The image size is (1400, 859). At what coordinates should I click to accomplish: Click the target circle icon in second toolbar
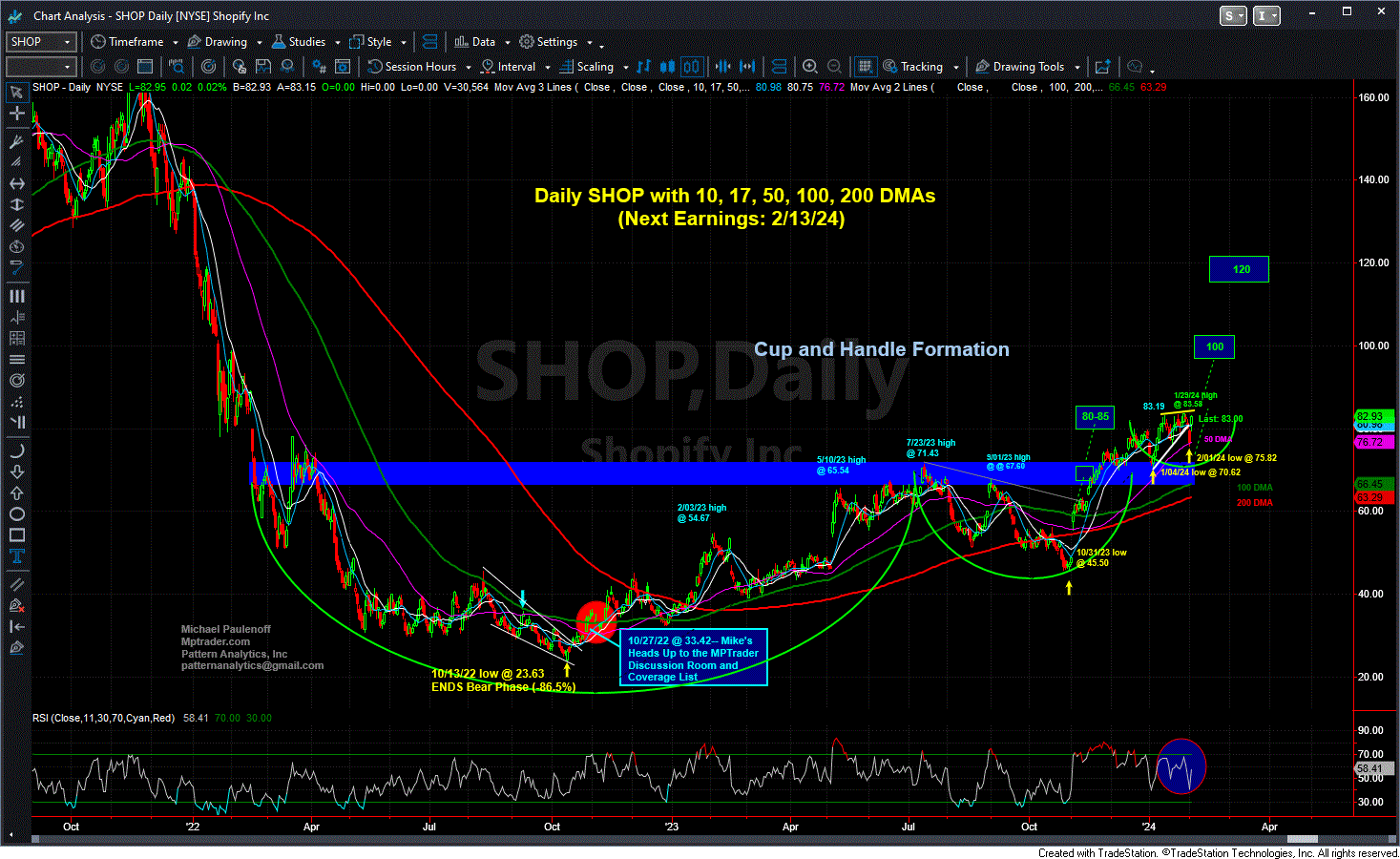click(209, 67)
